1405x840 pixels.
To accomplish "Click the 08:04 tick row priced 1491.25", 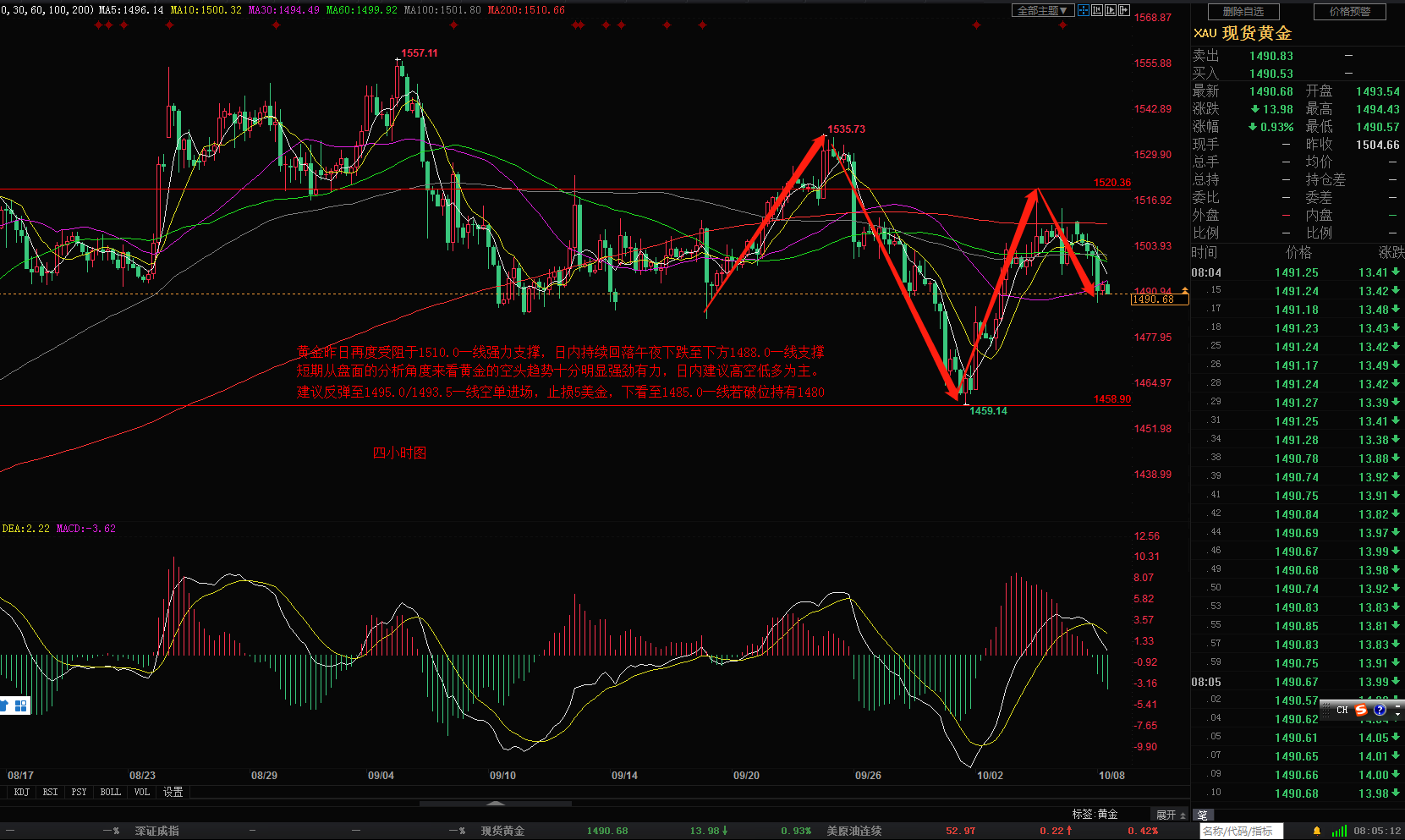I will click(1297, 272).
